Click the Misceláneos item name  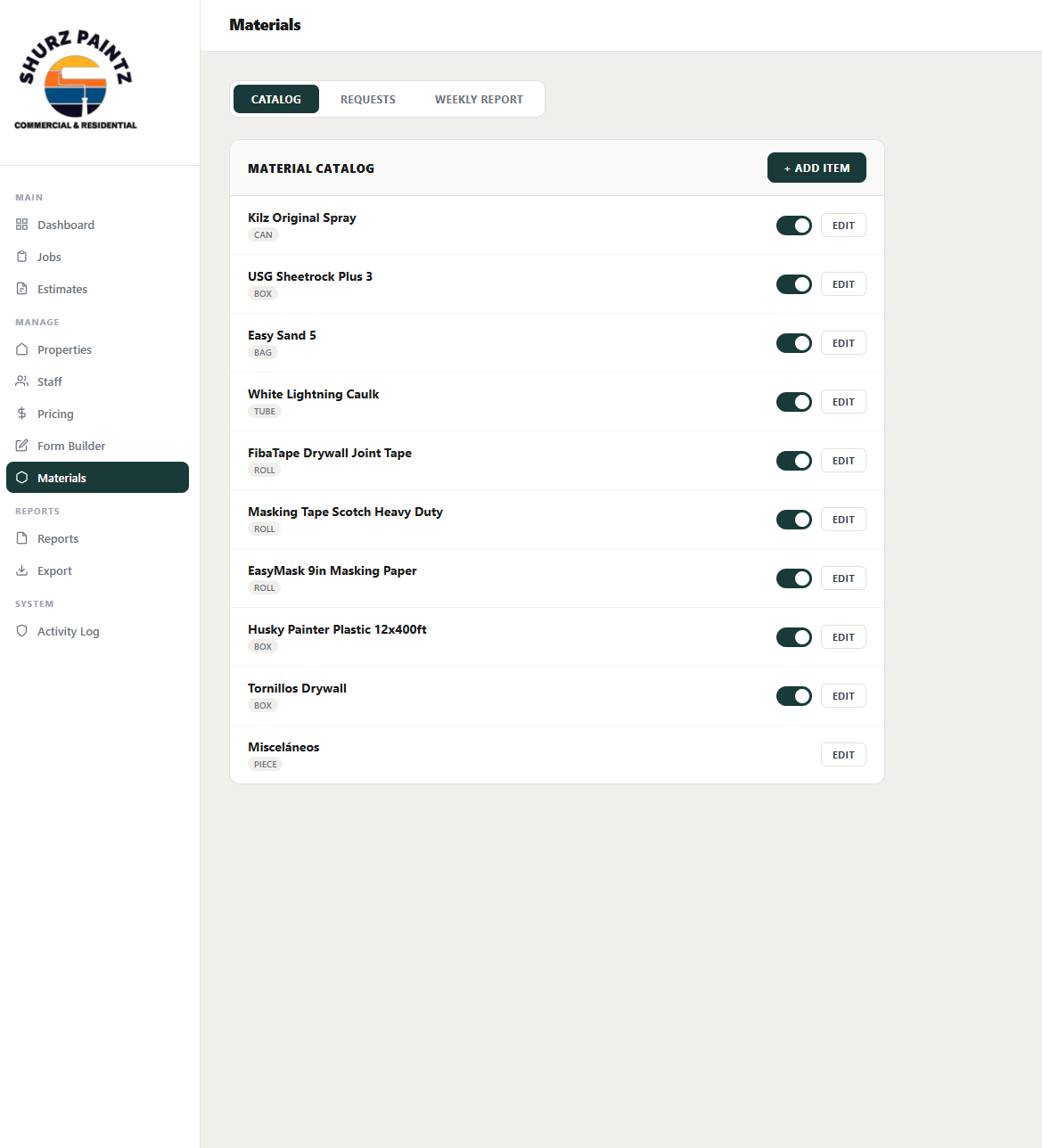tap(283, 747)
